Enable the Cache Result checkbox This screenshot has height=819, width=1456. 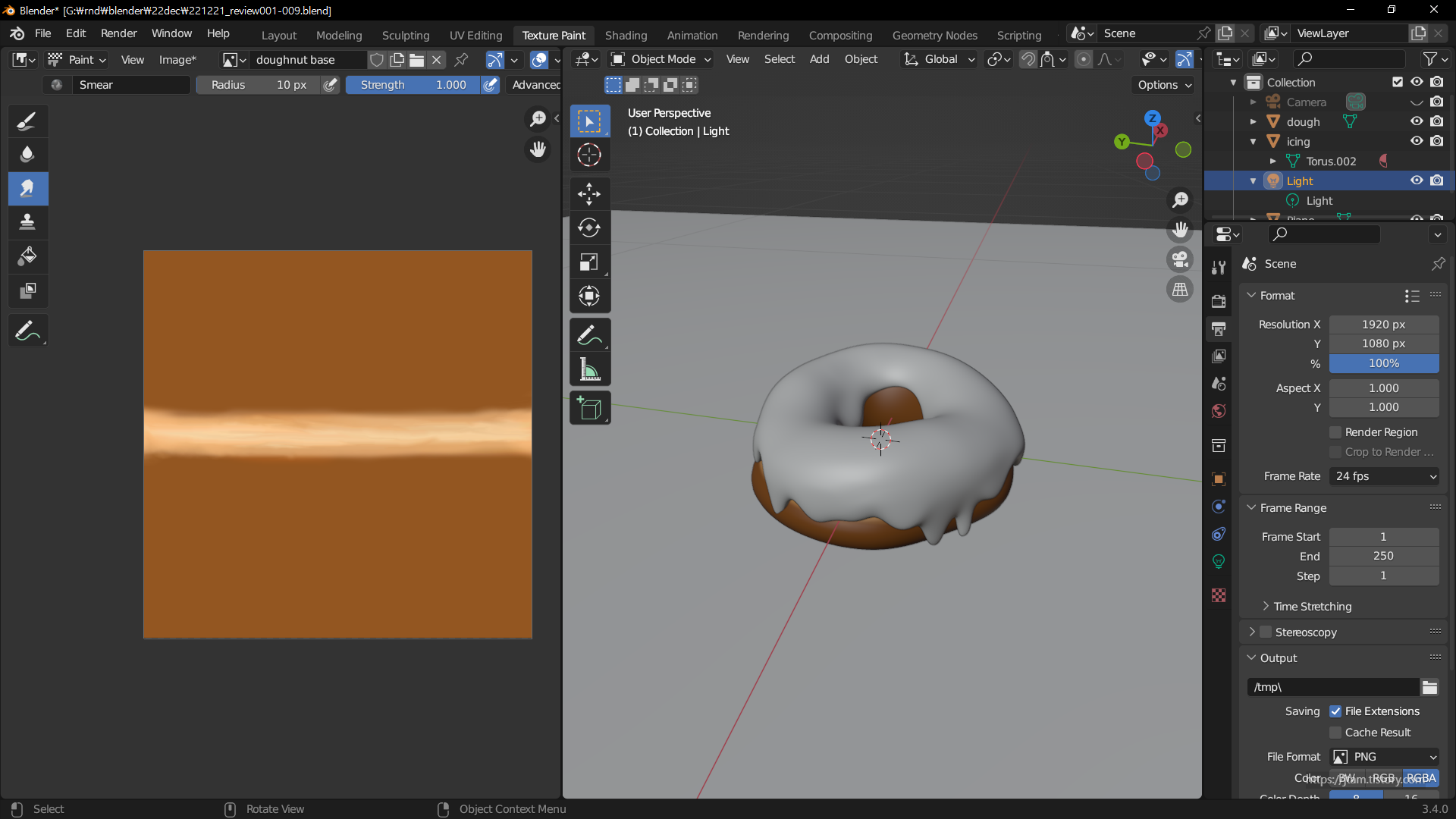[x=1335, y=733]
